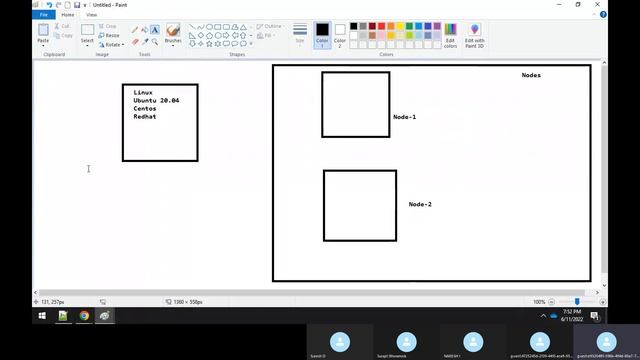
Task: Open the File menu
Action: (x=44, y=15)
